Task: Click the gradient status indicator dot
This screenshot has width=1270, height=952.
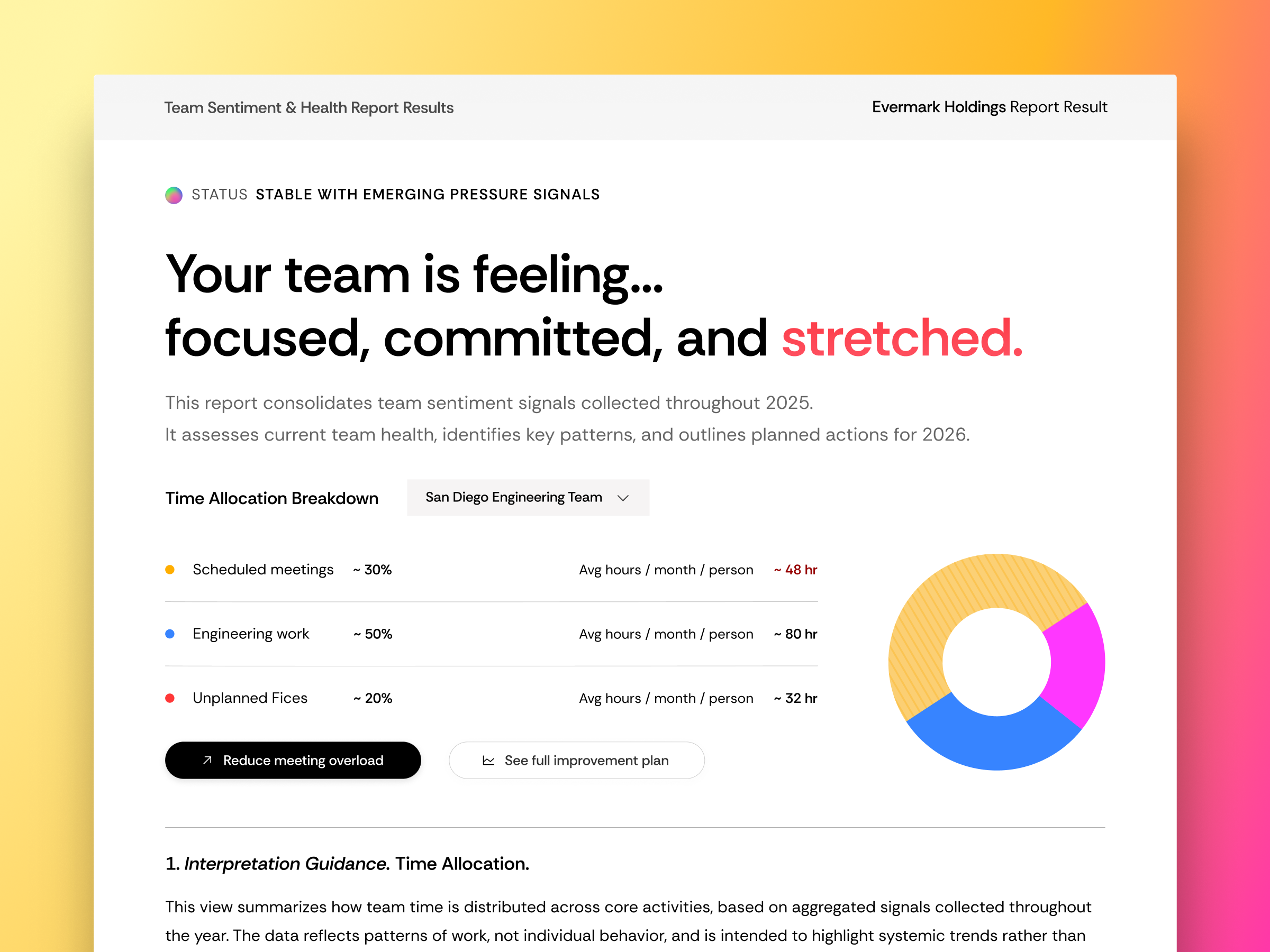Action: 174,195
